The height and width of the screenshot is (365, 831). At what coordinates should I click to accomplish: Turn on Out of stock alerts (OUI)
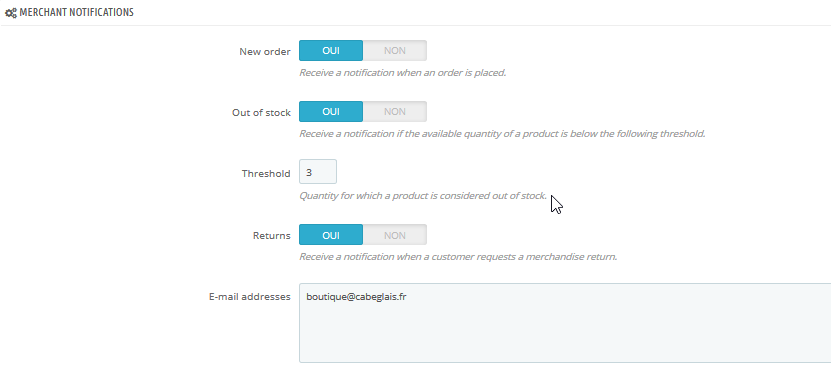pyautogui.click(x=331, y=112)
